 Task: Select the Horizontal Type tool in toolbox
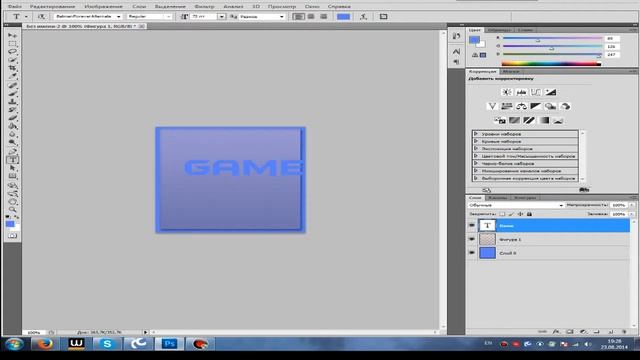(x=13, y=160)
